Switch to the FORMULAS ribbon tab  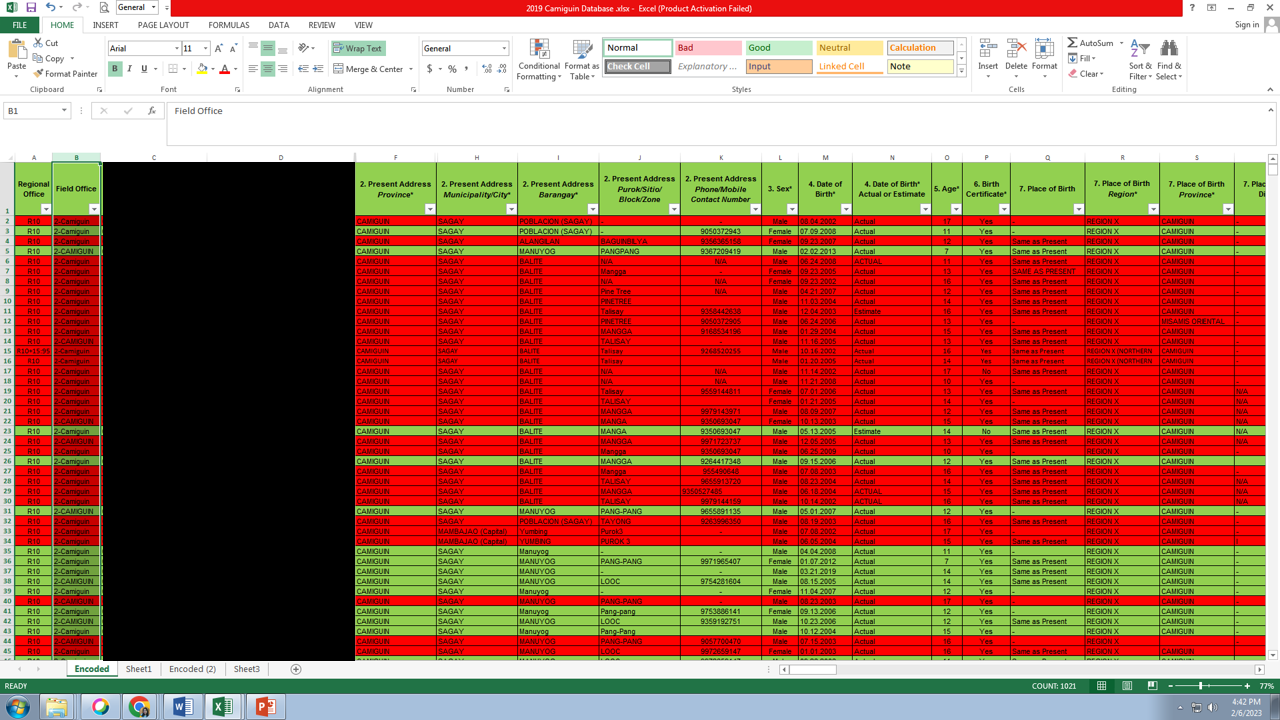pyautogui.click(x=229, y=25)
